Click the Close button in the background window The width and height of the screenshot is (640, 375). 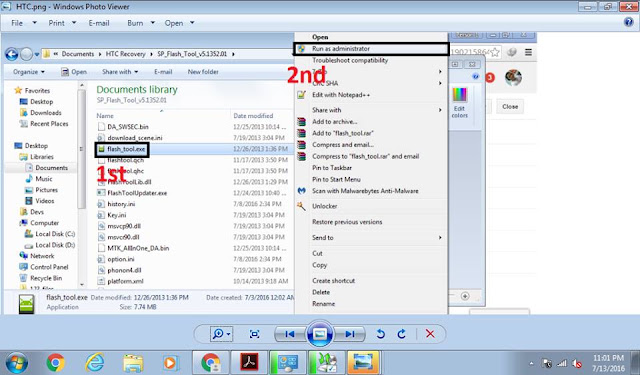tap(510, 107)
